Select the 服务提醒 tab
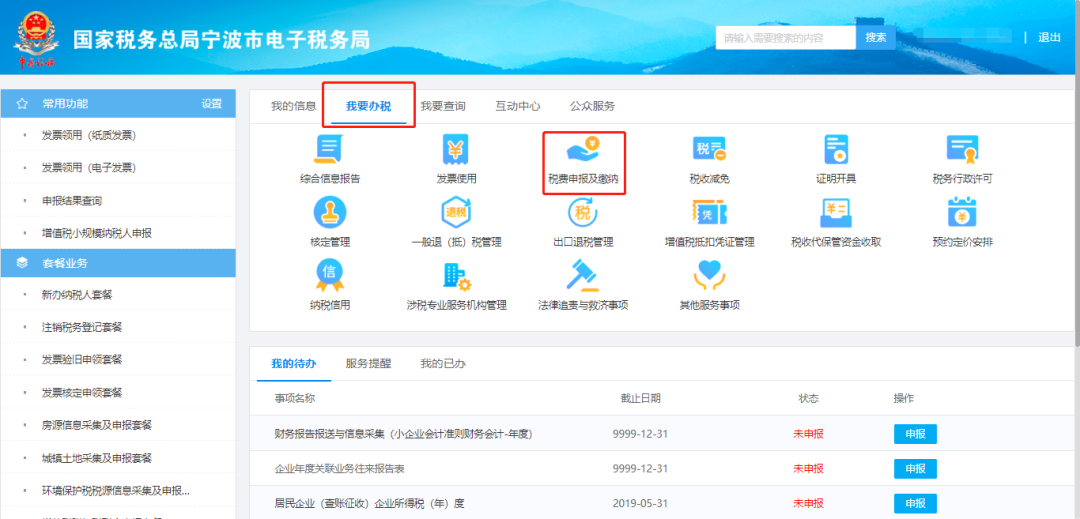 tap(368, 364)
